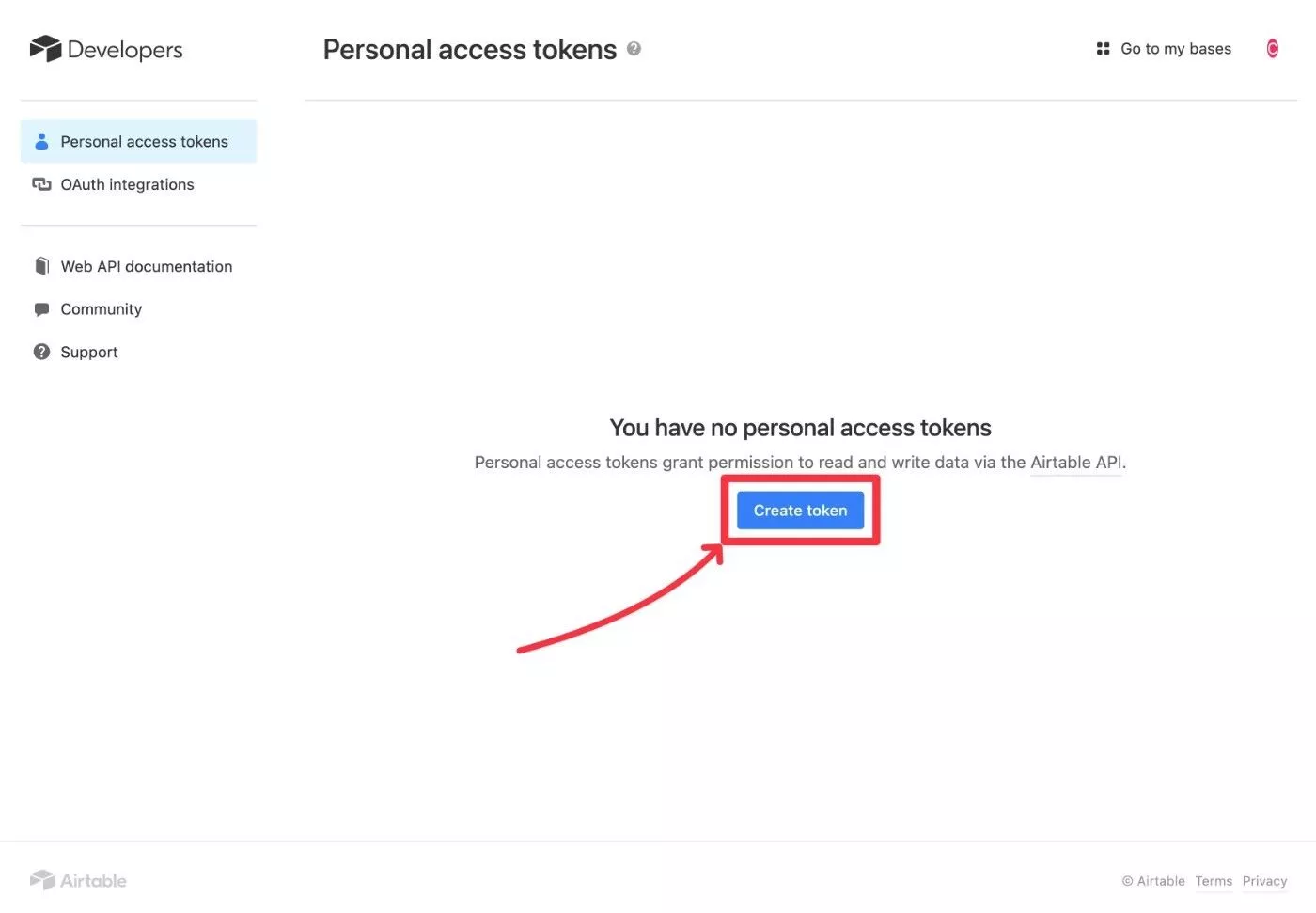Click the Web API documentation book icon
Viewport: 1316px width, 913px height.
pyautogui.click(x=41, y=266)
